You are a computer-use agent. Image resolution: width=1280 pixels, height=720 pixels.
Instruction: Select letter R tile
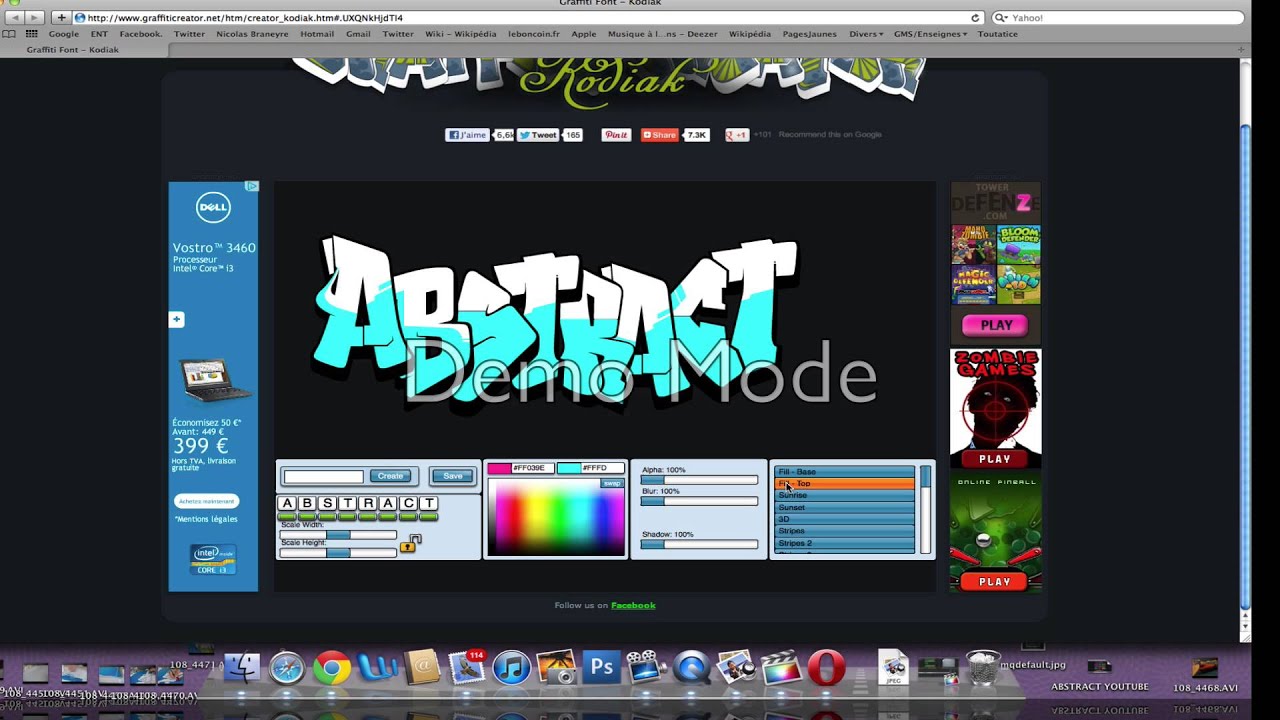[x=368, y=503]
